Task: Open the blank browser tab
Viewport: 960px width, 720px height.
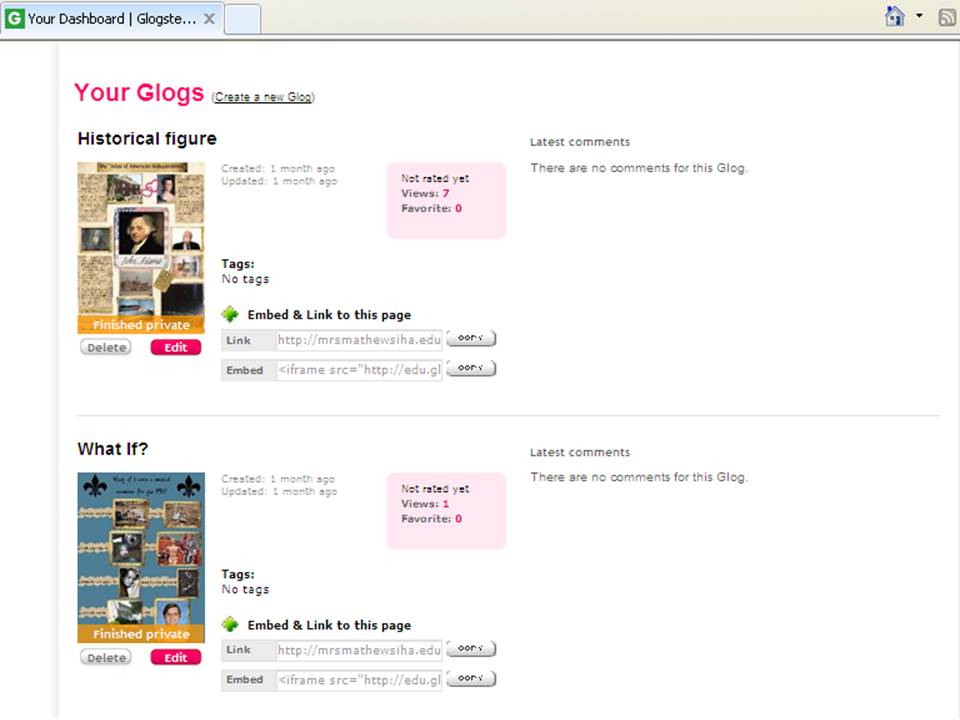Action: coord(240,17)
